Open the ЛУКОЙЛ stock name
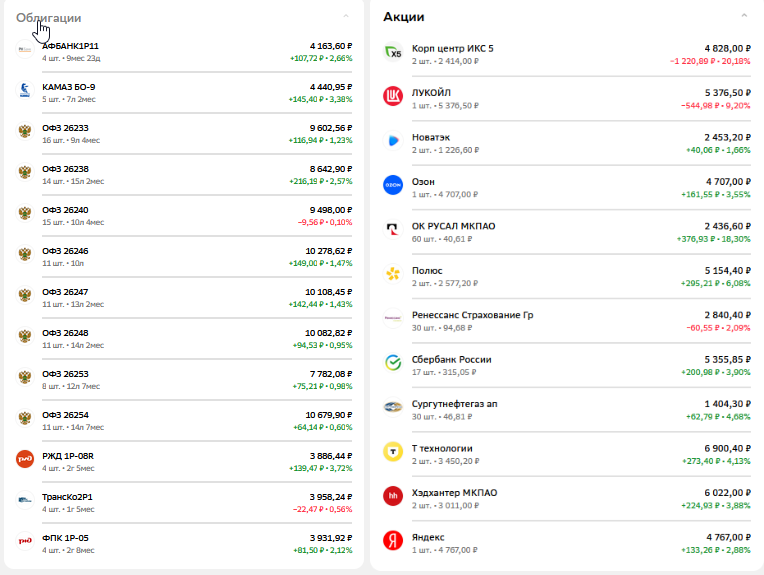The width and height of the screenshot is (764, 575). click(431, 93)
